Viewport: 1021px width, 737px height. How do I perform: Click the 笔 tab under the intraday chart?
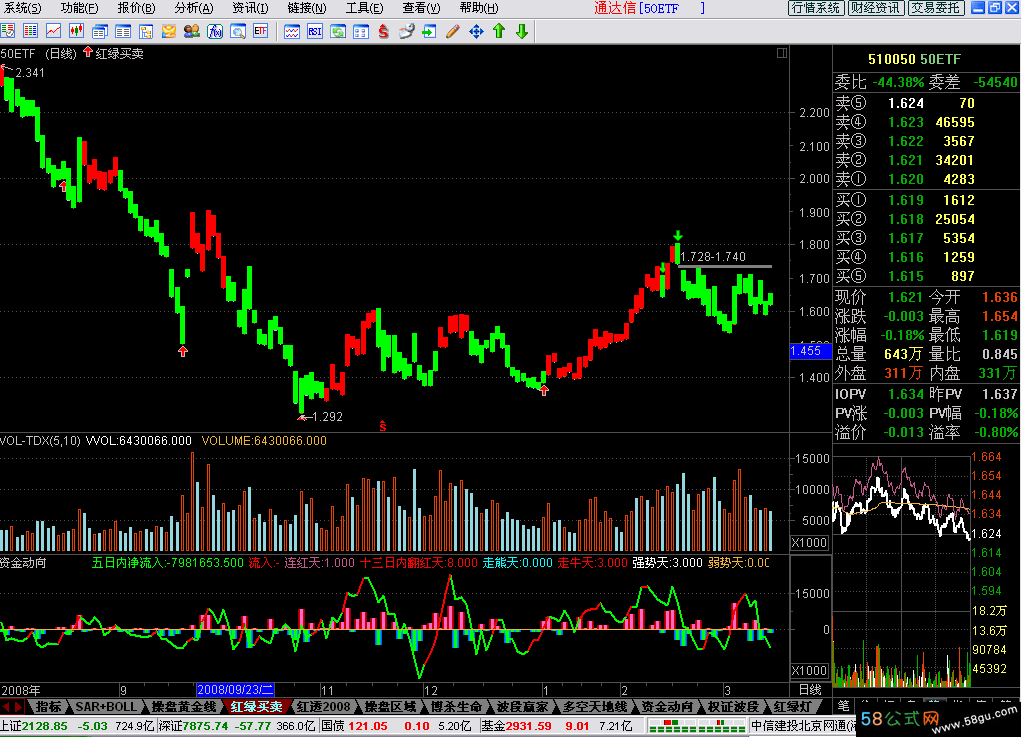[843, 706]
